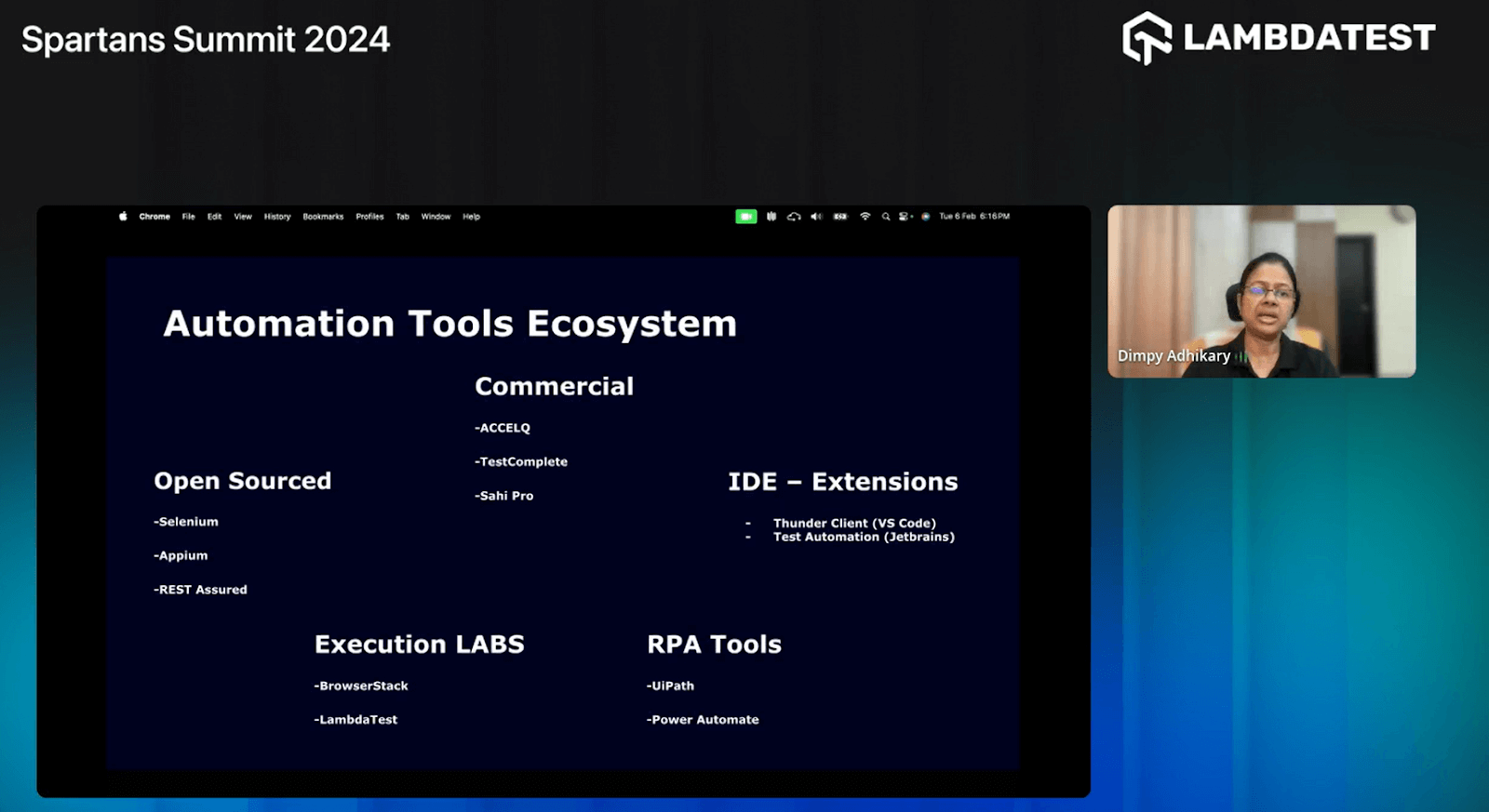
Task: Open the History menu
Action: tap(277, 217)
